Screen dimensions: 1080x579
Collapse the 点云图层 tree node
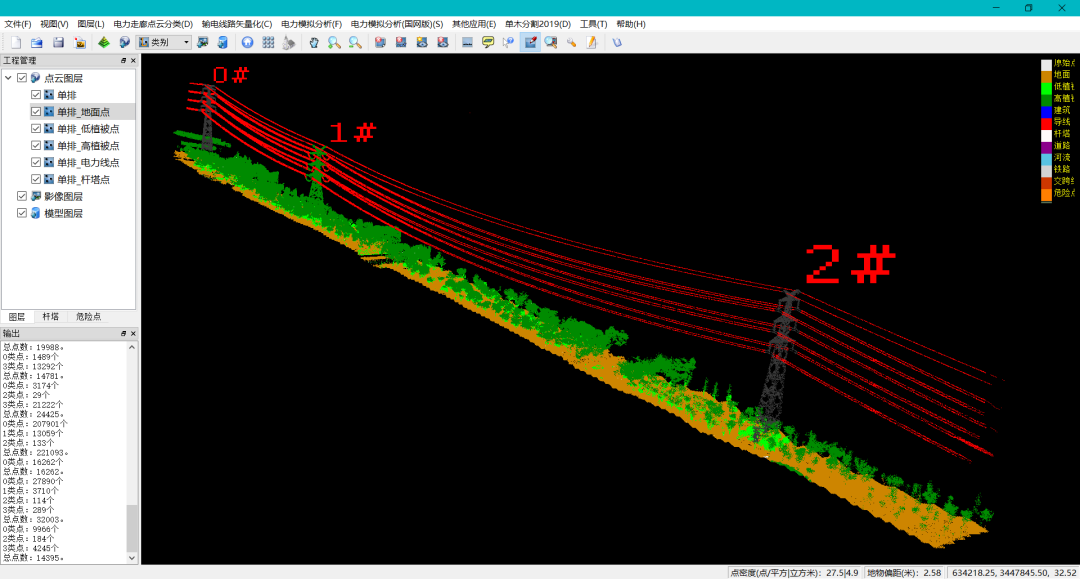click(8, 78)
